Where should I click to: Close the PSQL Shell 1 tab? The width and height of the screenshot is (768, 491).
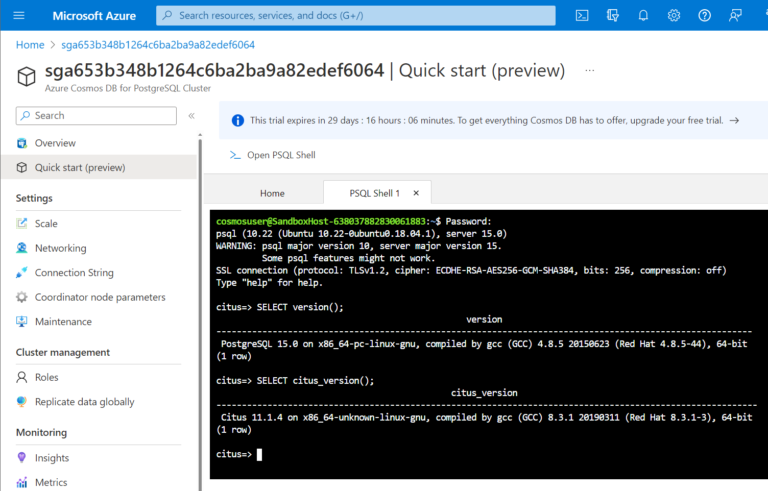click(418, 193)
